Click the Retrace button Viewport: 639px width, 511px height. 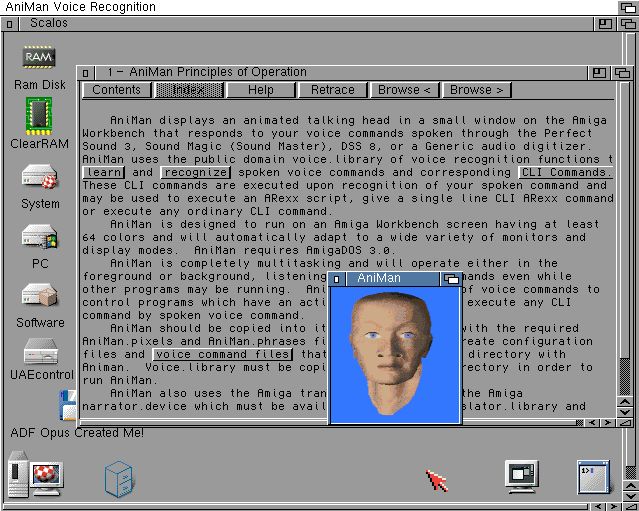click(333, 90)
